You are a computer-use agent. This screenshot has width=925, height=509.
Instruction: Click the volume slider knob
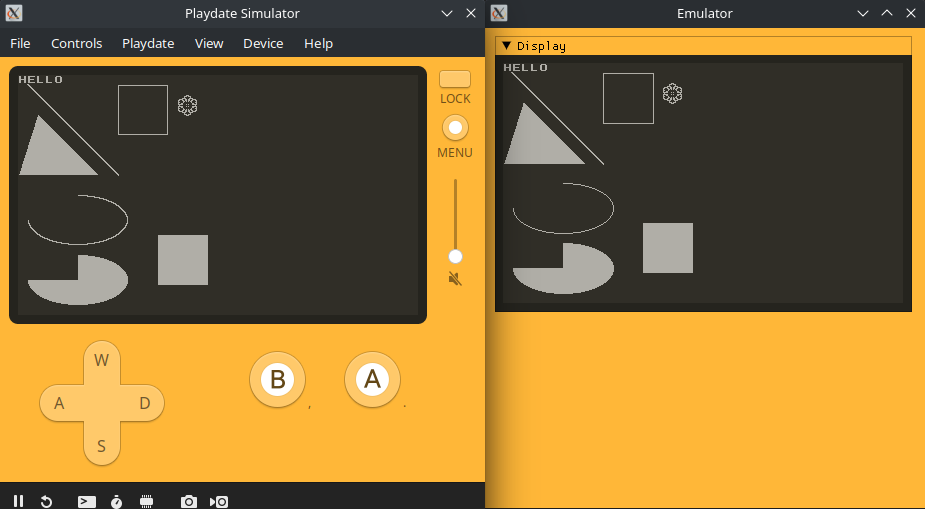pyautogui.click(x=455, y=256)
